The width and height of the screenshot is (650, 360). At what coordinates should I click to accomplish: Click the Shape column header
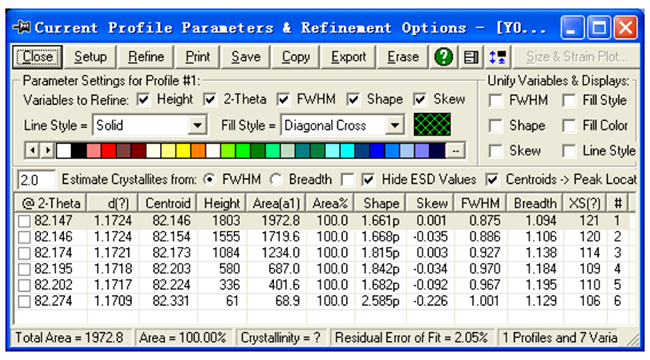pyautogui.click(x=380, y=203)
